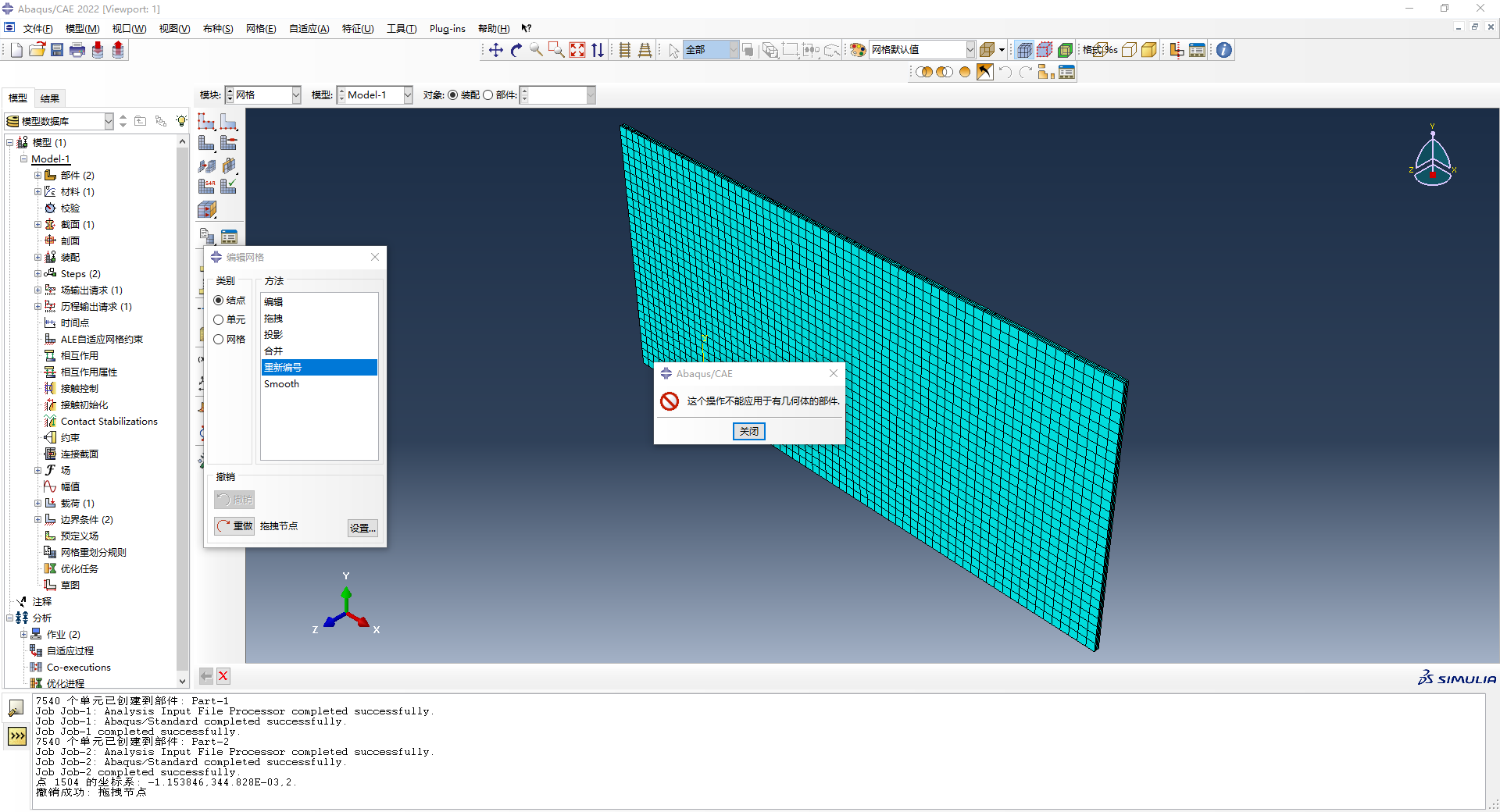Switch to the 模型 tab
Viewport: 1500px width, 812px height.
click(18, 98)
